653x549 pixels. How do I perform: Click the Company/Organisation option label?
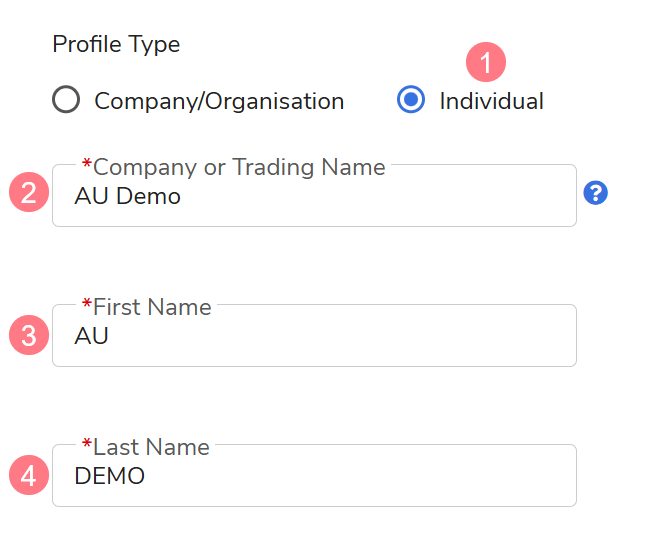tap(219, 101)
